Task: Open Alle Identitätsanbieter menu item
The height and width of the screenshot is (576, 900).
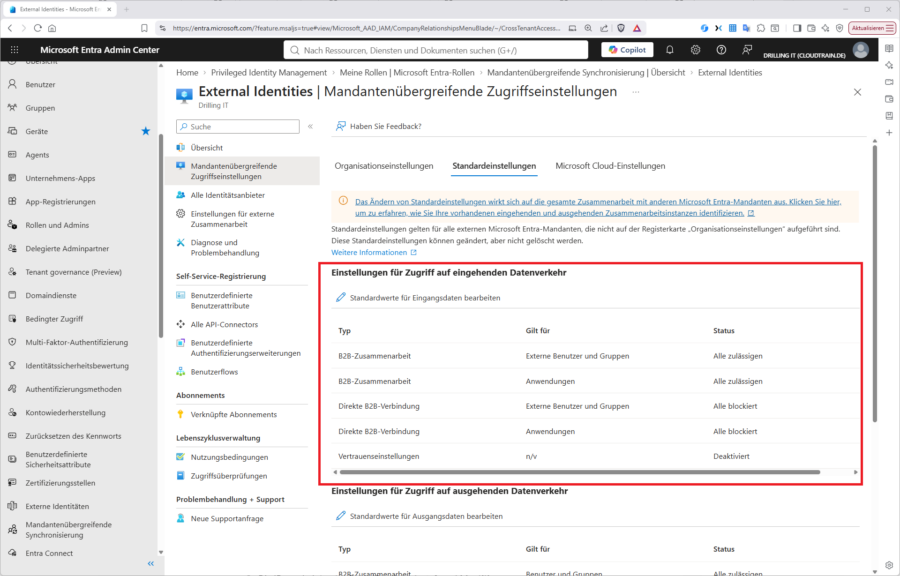Action: pyautogui.click(x=227, y=195)
